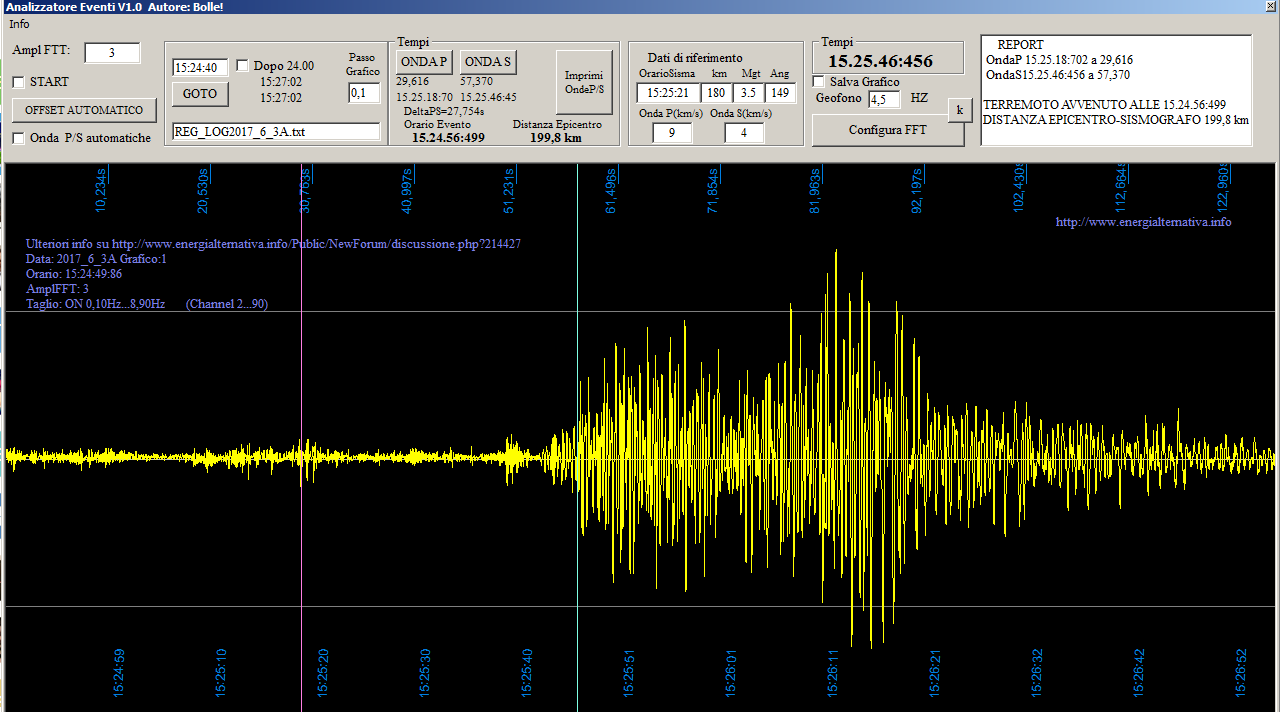Click the Orario Evento value 15.24.56:499

(x=448, y=137)
